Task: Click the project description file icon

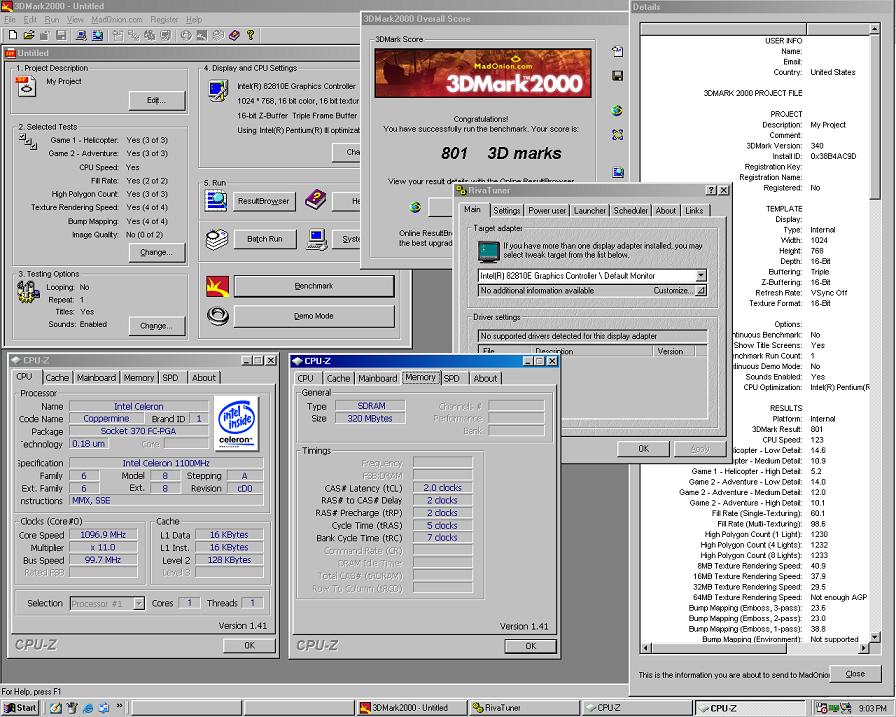Action: tap(26, 87)
